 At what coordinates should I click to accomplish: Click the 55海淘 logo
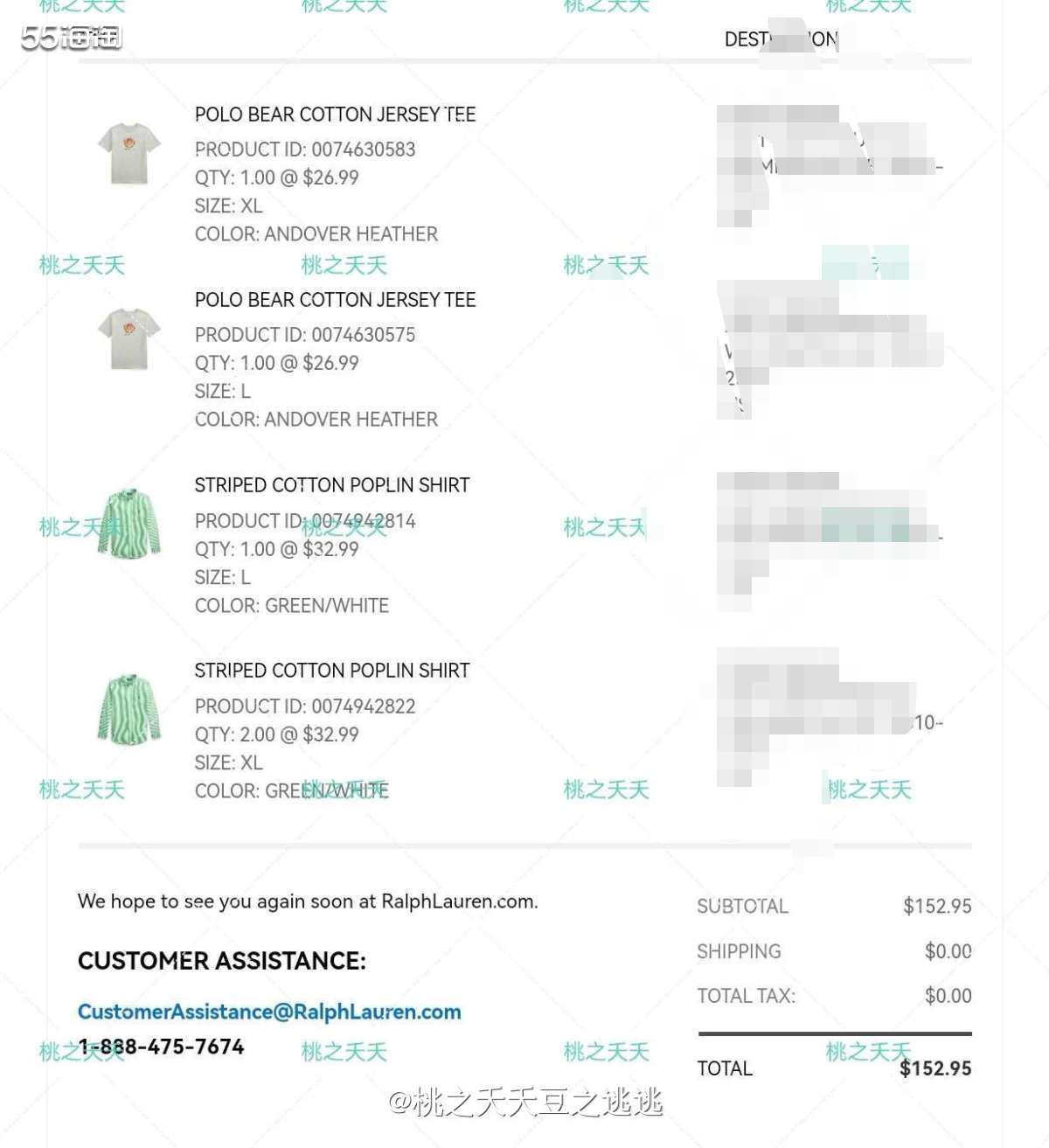coord(71,38)
